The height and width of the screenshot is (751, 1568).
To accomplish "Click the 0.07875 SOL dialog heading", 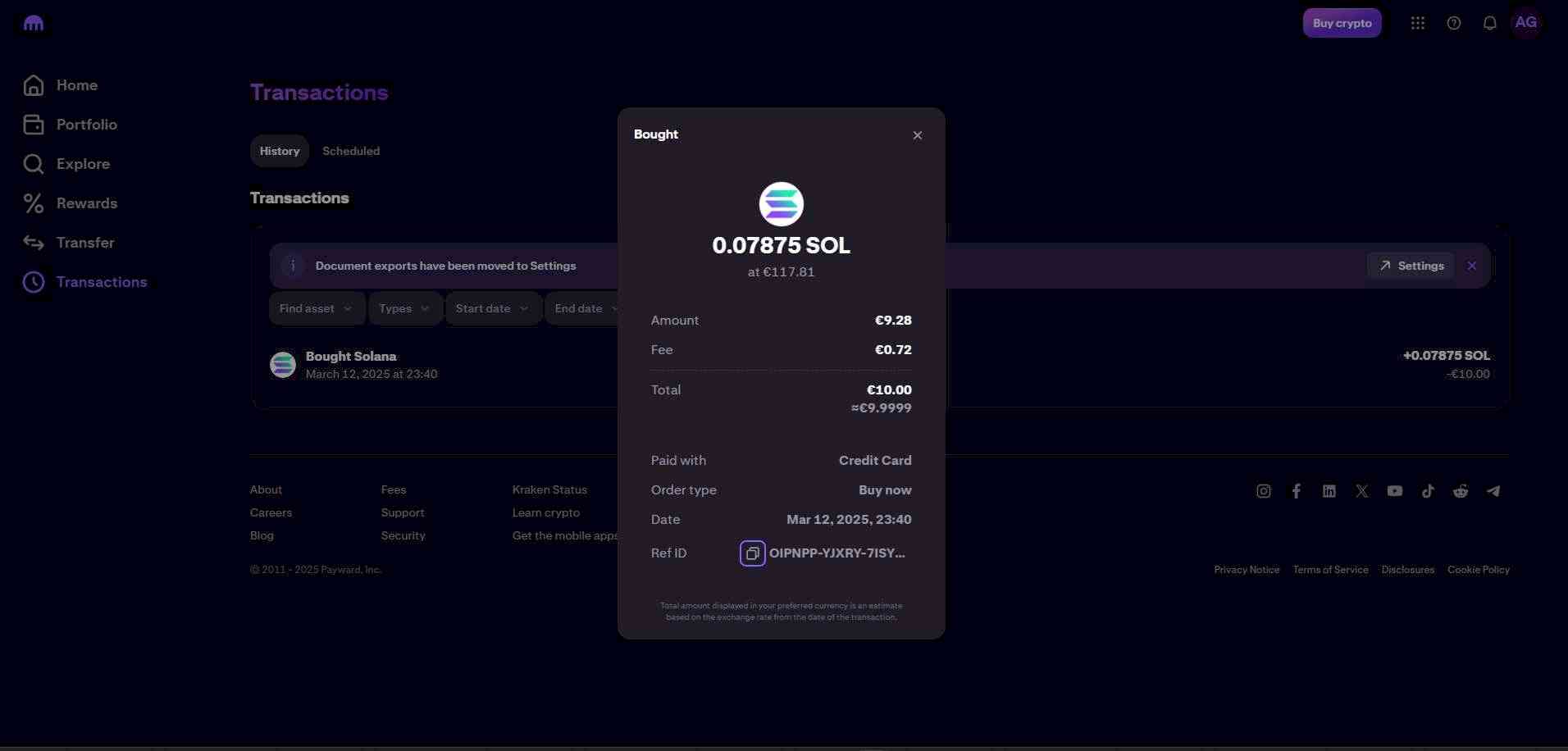I will click(x=781, y=245).
